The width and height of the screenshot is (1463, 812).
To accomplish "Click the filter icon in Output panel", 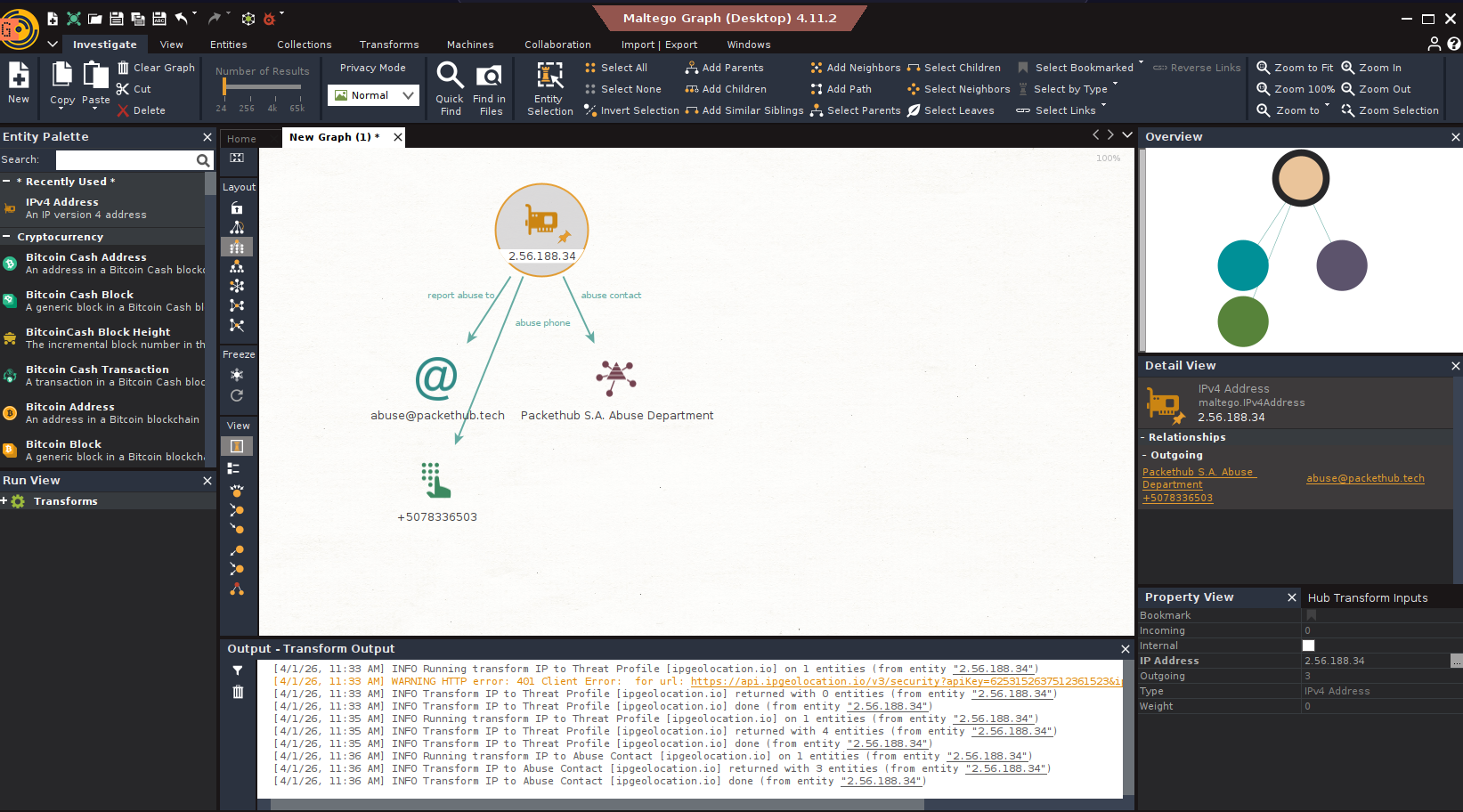I will pos(238,670).
